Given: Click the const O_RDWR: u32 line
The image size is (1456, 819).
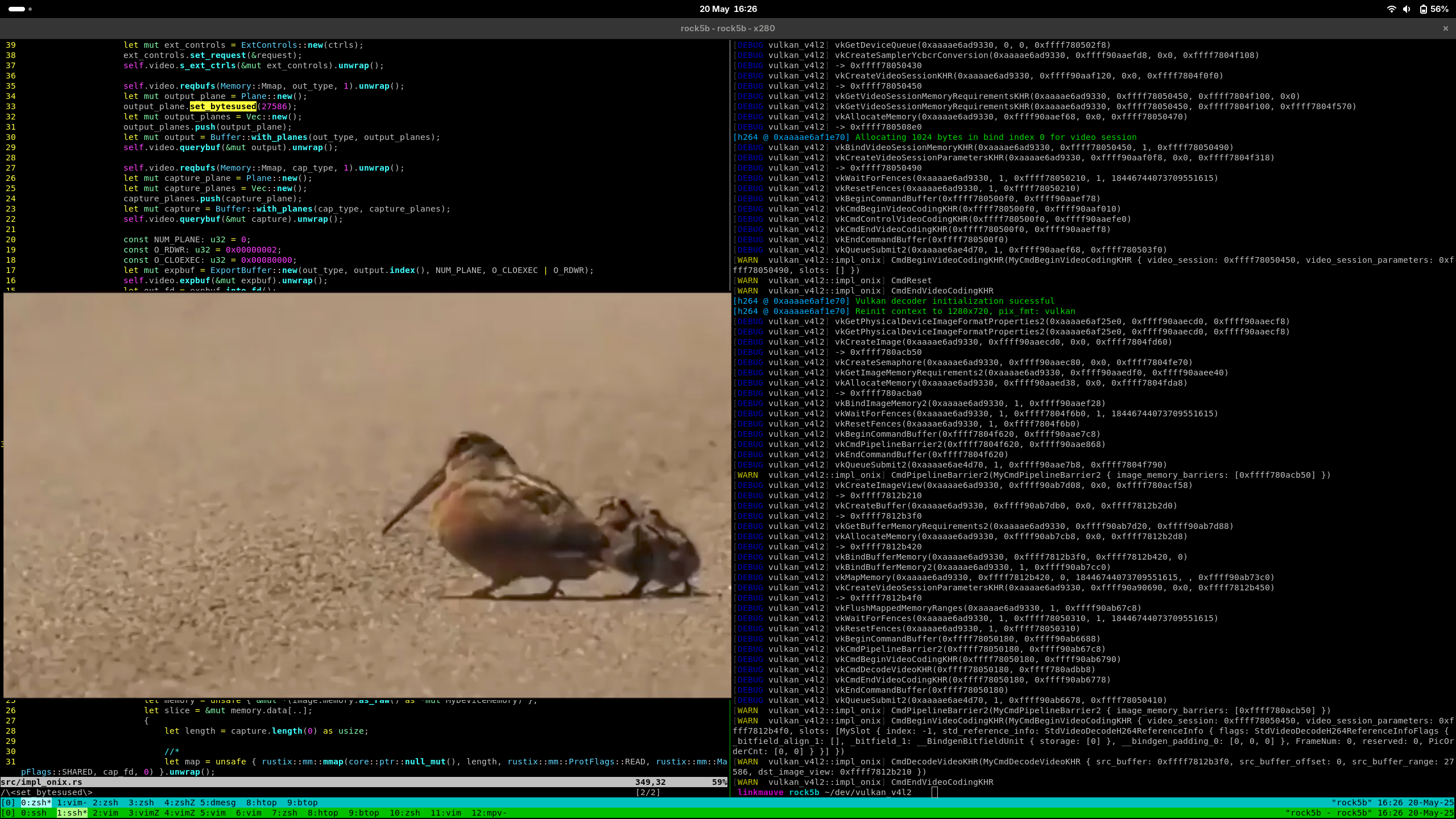Looking at the screenshot, I should [202, 250].
